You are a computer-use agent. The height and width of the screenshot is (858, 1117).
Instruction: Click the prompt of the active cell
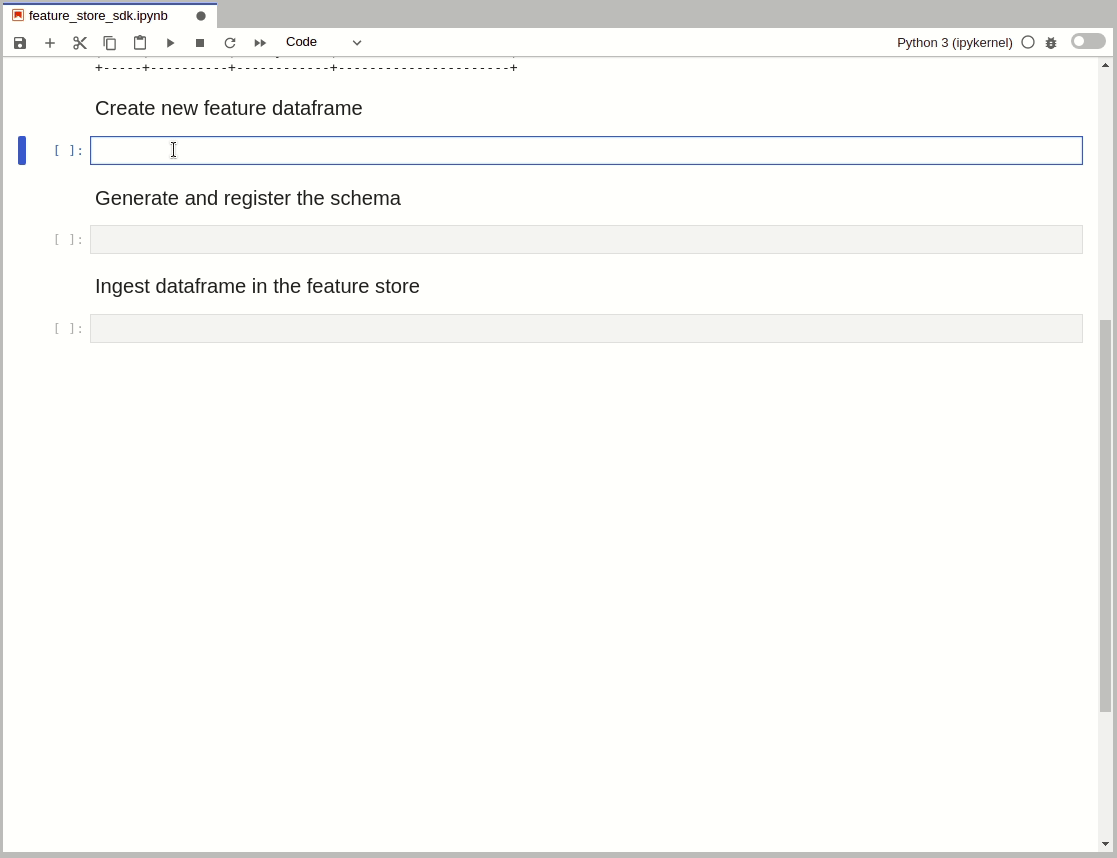68,150
